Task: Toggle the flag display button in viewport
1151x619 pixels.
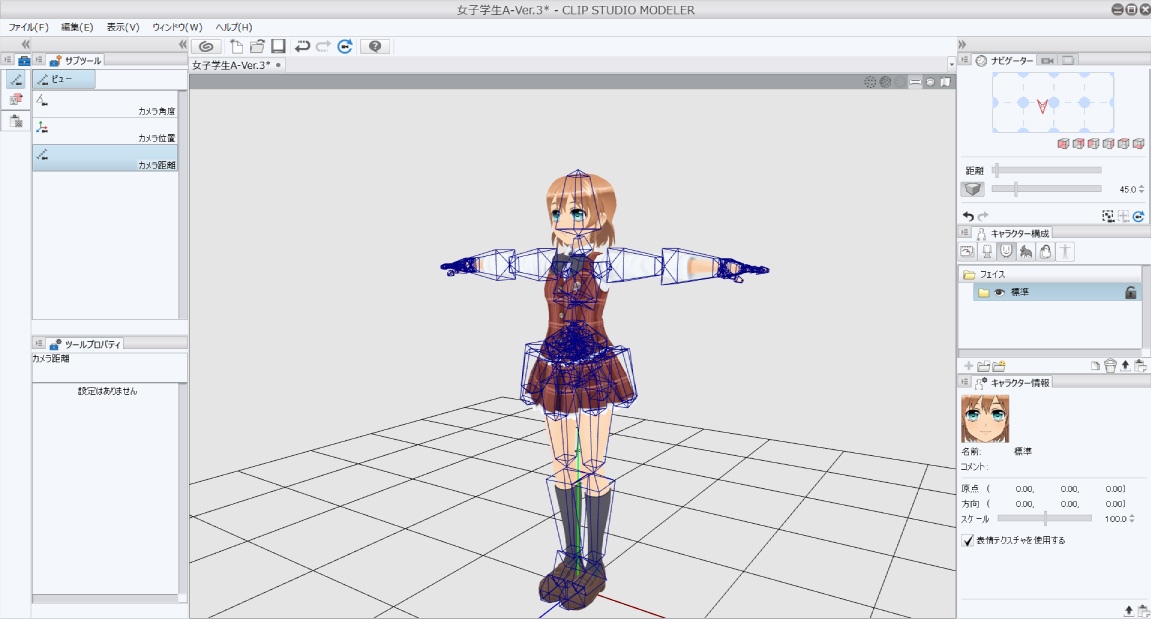Action: point(945,82)
